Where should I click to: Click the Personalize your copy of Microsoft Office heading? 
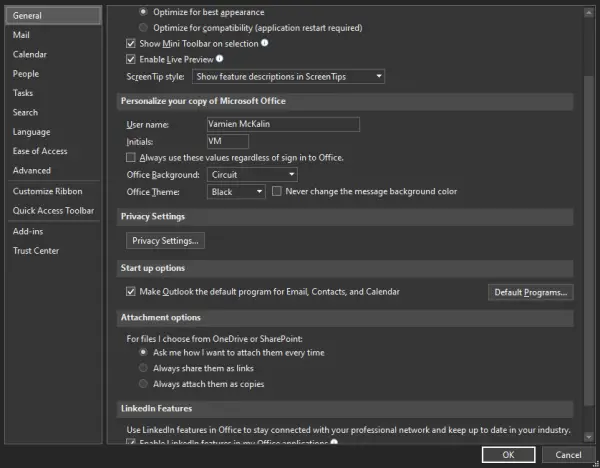(x=203, y=101)
